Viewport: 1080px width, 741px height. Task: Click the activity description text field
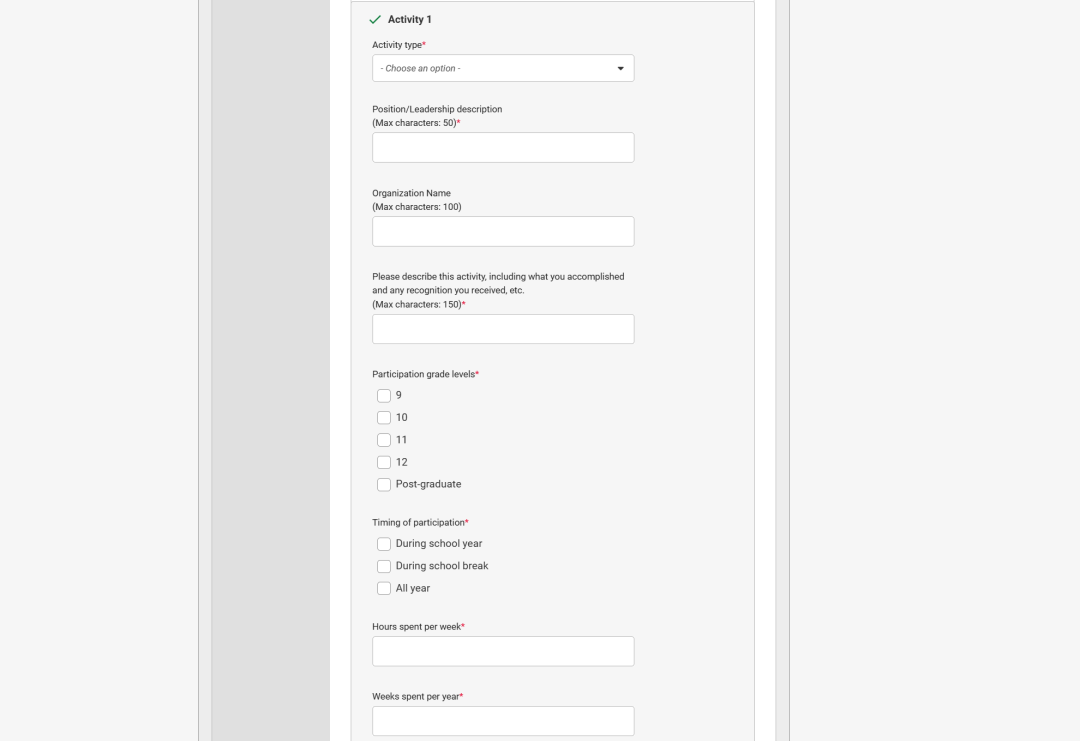click(503, 329)
